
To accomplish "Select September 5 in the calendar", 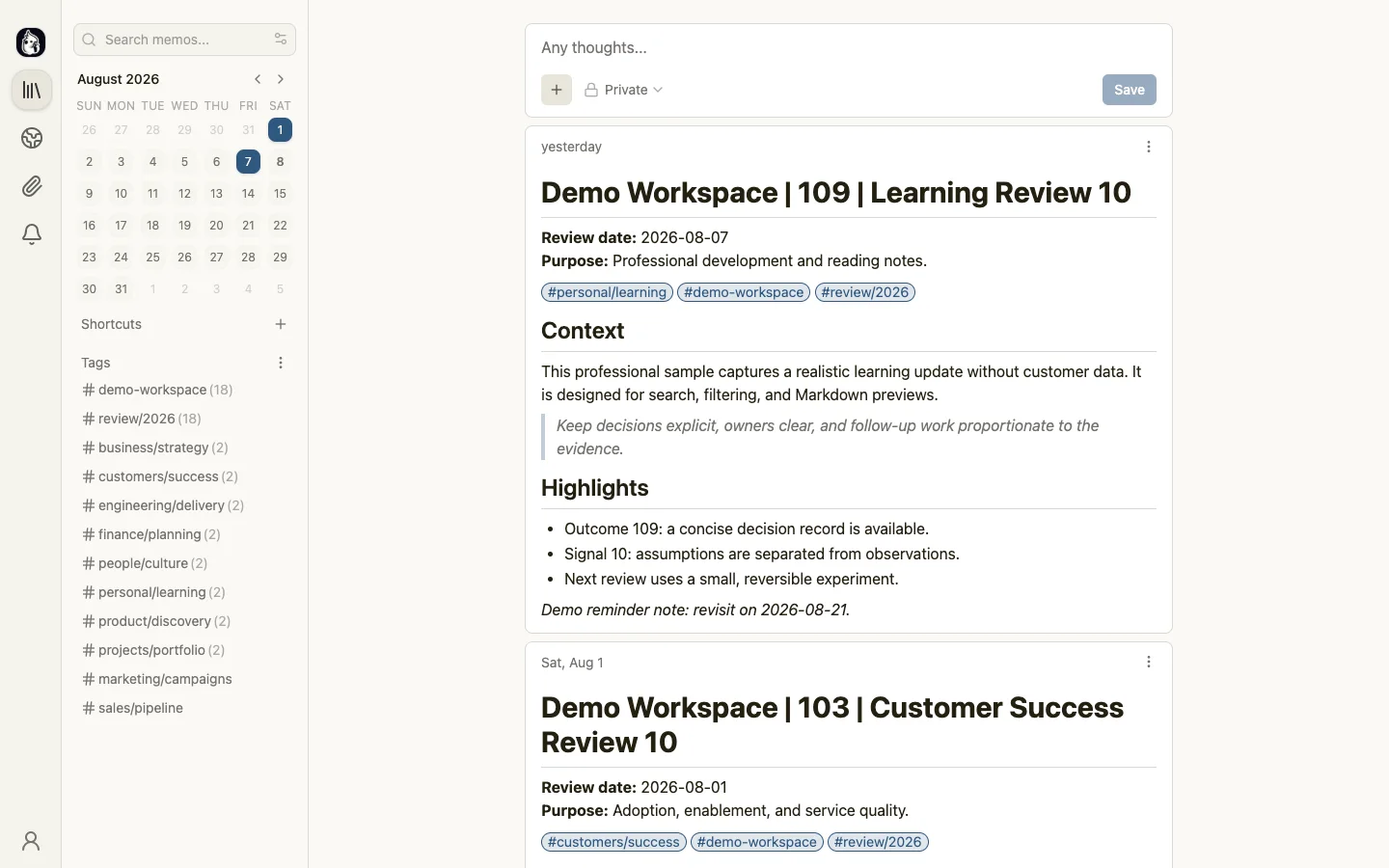I will pyautogui.click(x=280, y=289).
